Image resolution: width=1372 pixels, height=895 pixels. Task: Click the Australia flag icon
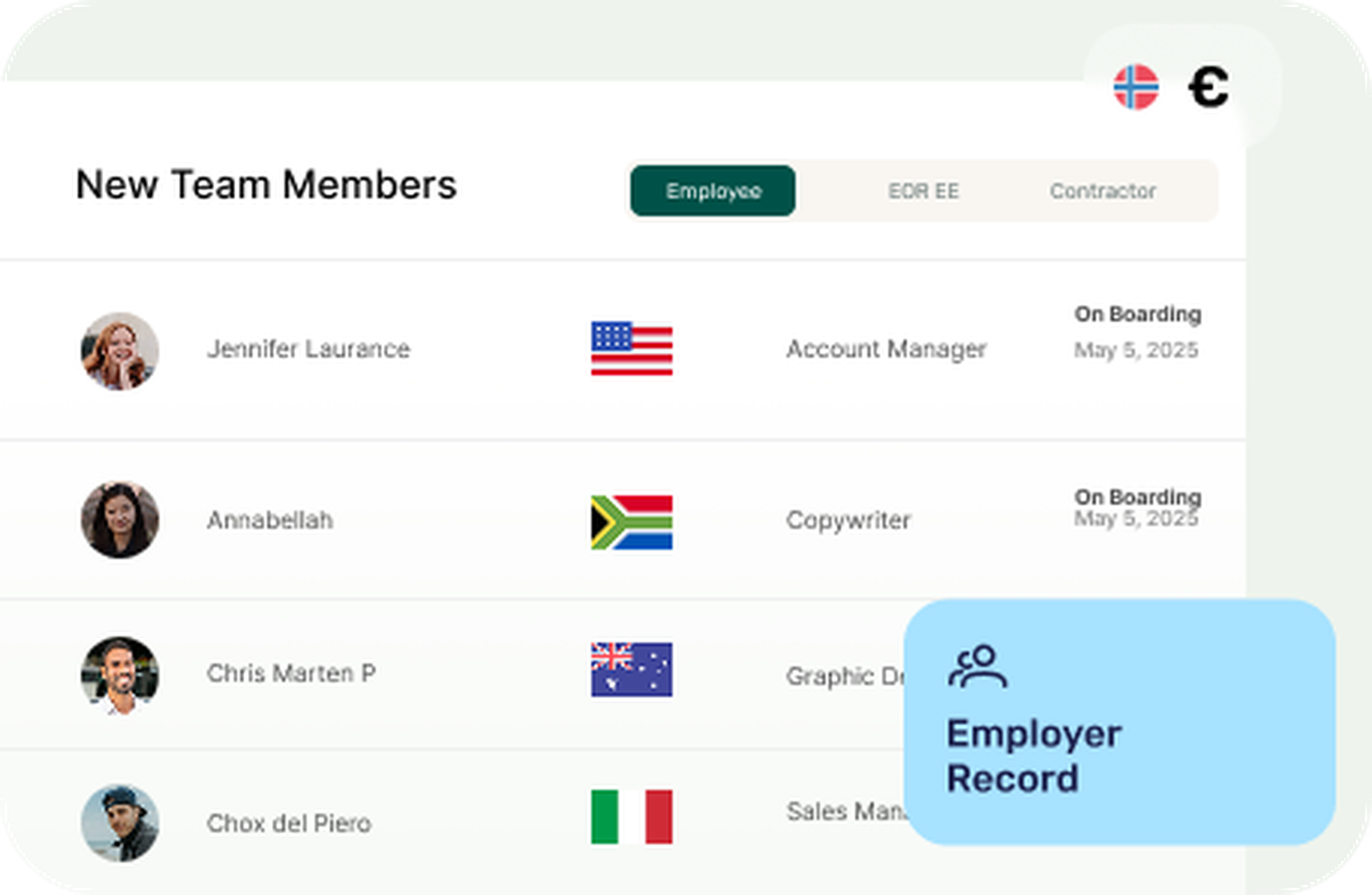click(x=631, y=669)
